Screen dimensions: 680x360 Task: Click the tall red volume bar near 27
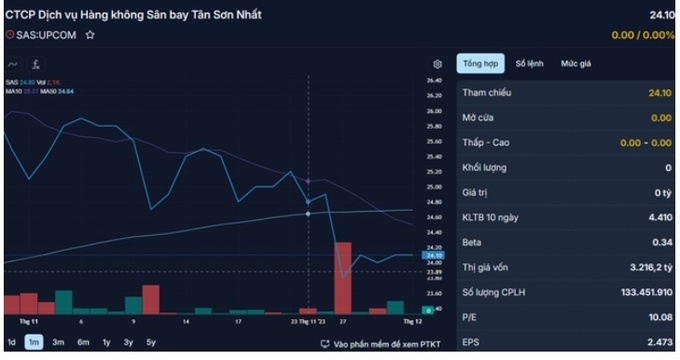(343, 278)
